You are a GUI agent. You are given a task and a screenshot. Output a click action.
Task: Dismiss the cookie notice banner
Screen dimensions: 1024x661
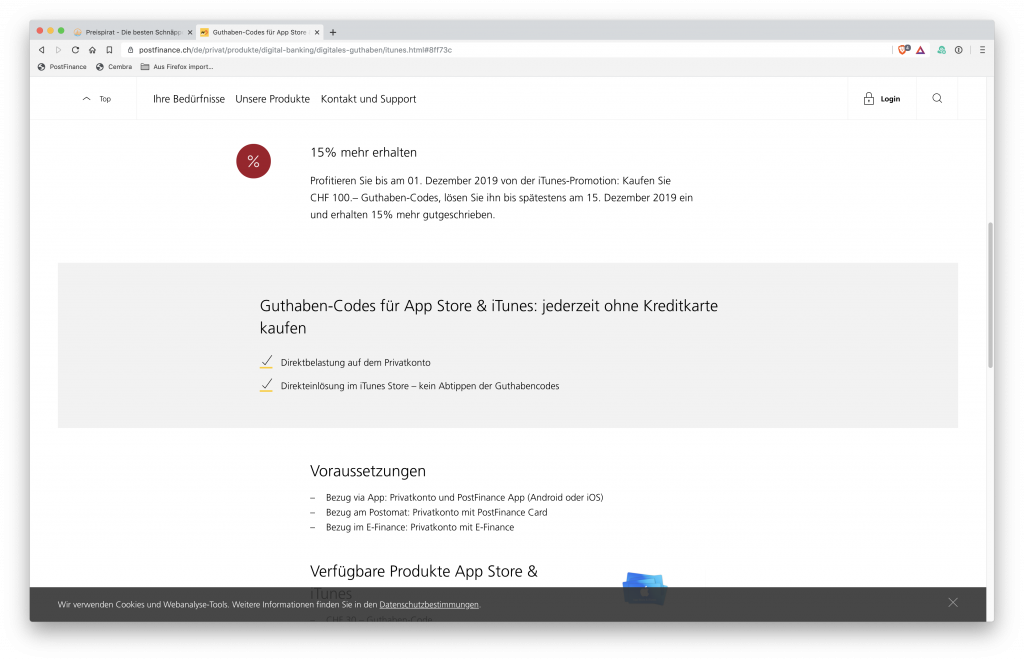point(953,602)
